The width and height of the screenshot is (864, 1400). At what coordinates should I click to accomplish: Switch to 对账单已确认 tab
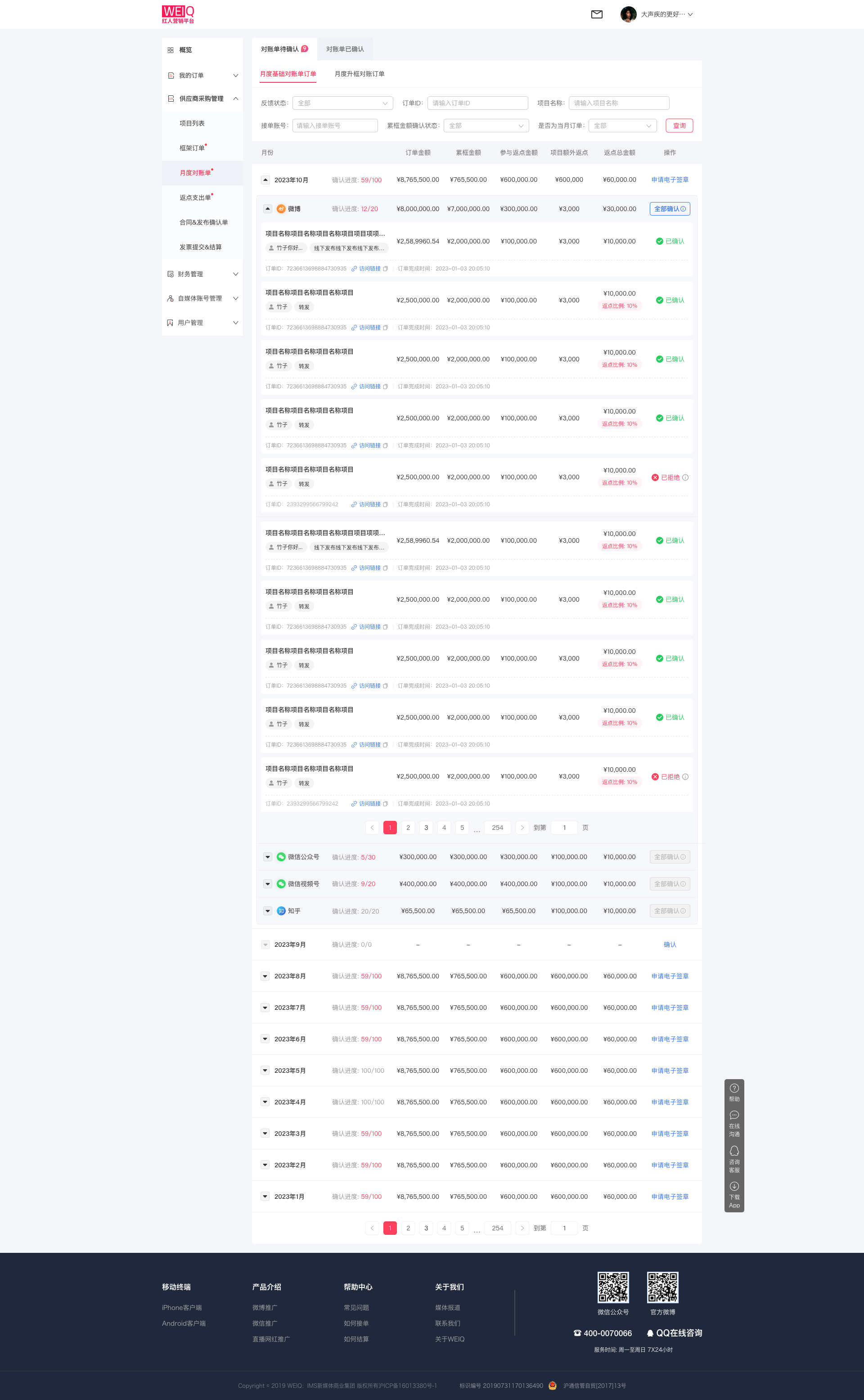tap(345, 49)
